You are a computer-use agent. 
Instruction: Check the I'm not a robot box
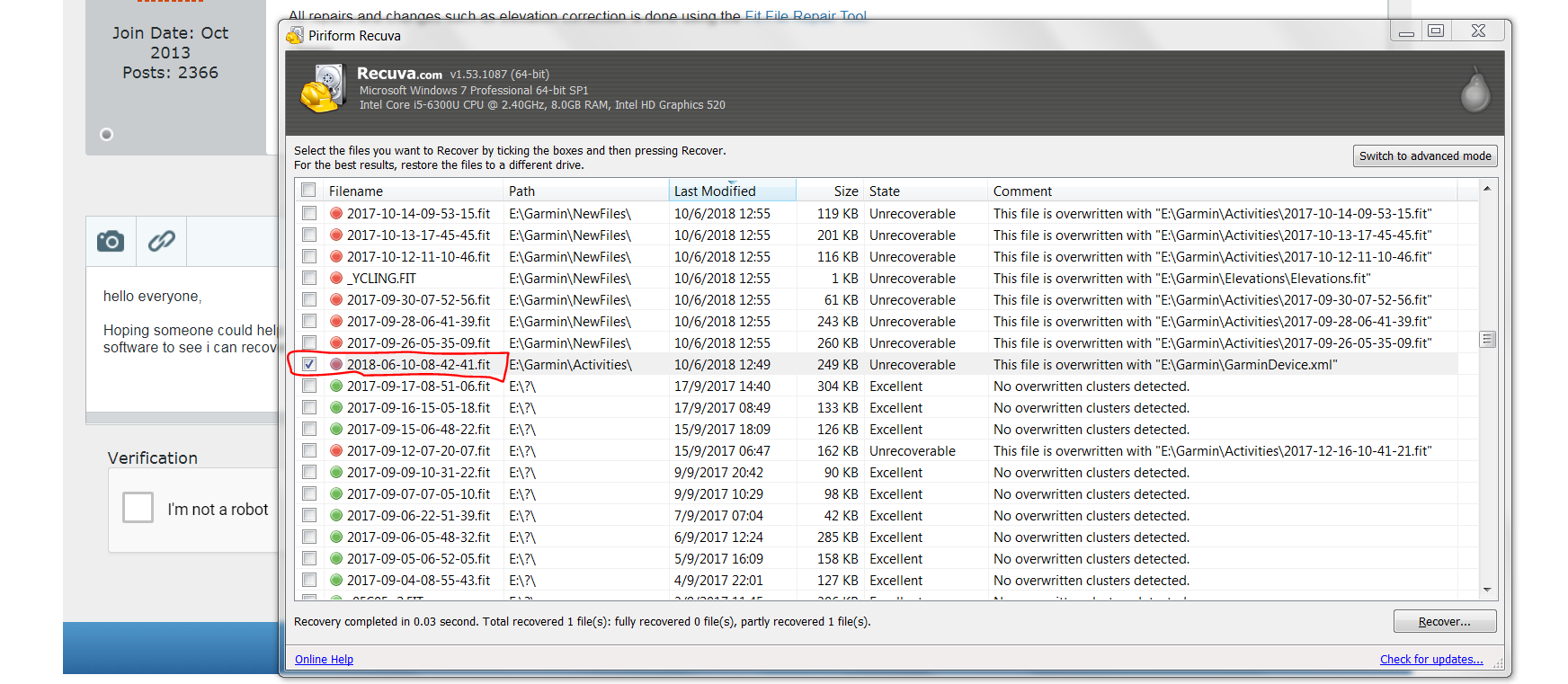point(138,507)
